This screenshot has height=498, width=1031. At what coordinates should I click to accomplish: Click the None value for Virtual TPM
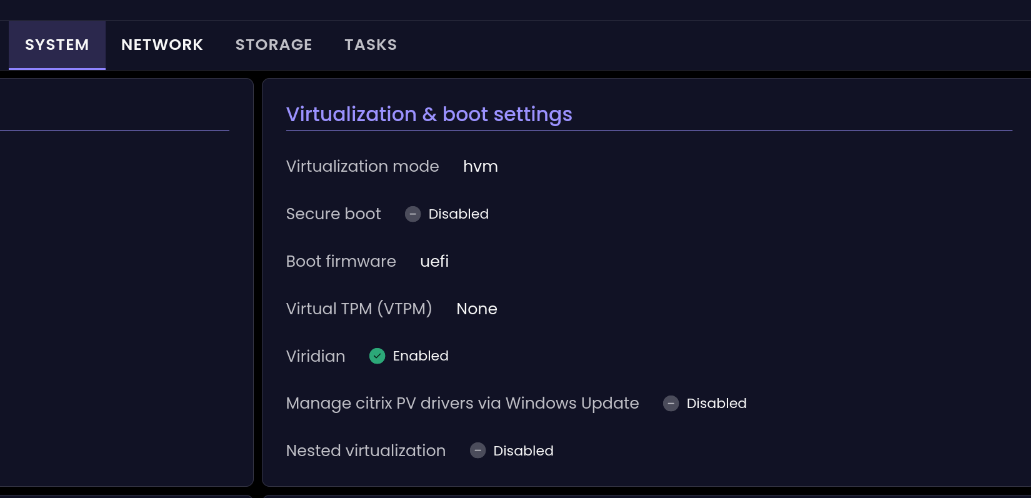[x=476, y=309]
